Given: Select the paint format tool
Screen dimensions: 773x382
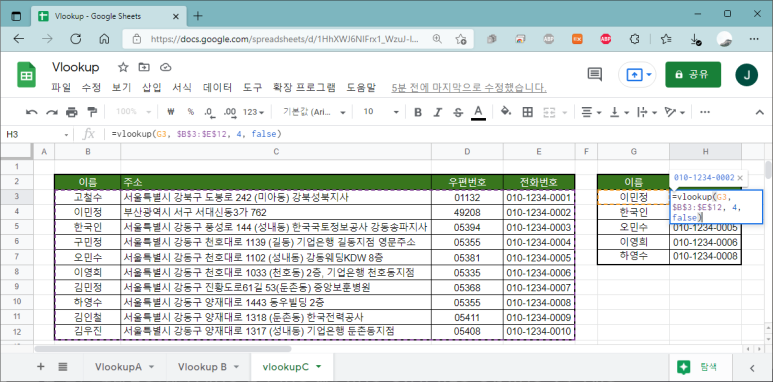Looking at the screenshot, I should [x=92, y=112].
